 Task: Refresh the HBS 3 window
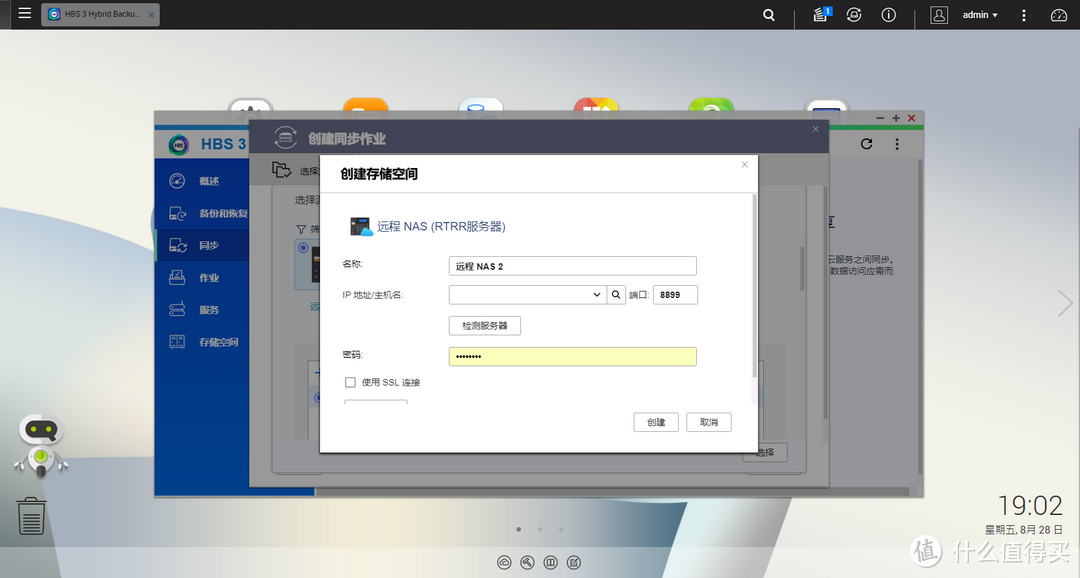coord(866,144)
